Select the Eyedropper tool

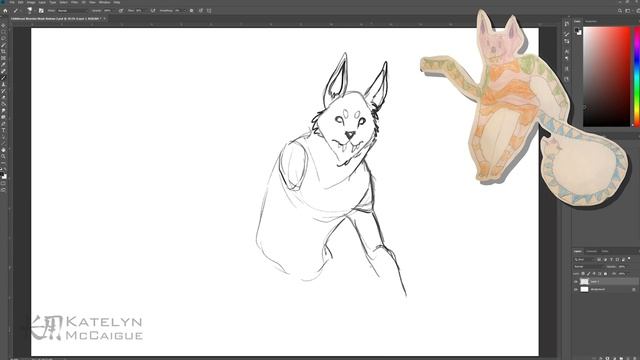(x=4, y=64)
